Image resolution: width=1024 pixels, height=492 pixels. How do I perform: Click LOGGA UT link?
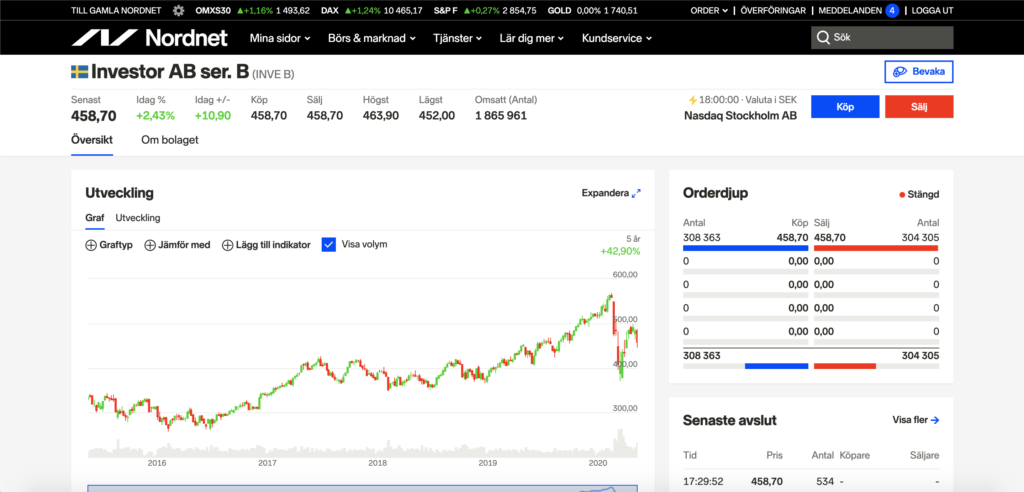(933, 10)
